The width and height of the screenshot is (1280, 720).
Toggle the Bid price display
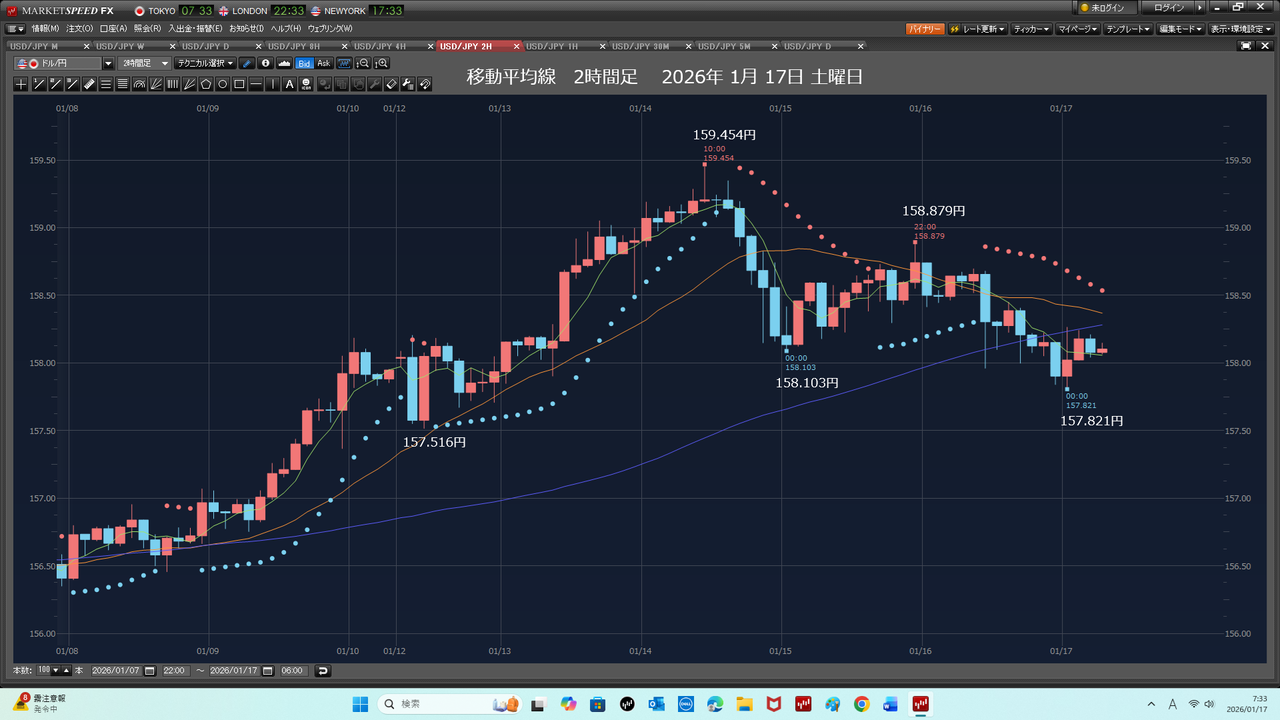[x=304, y=63]
